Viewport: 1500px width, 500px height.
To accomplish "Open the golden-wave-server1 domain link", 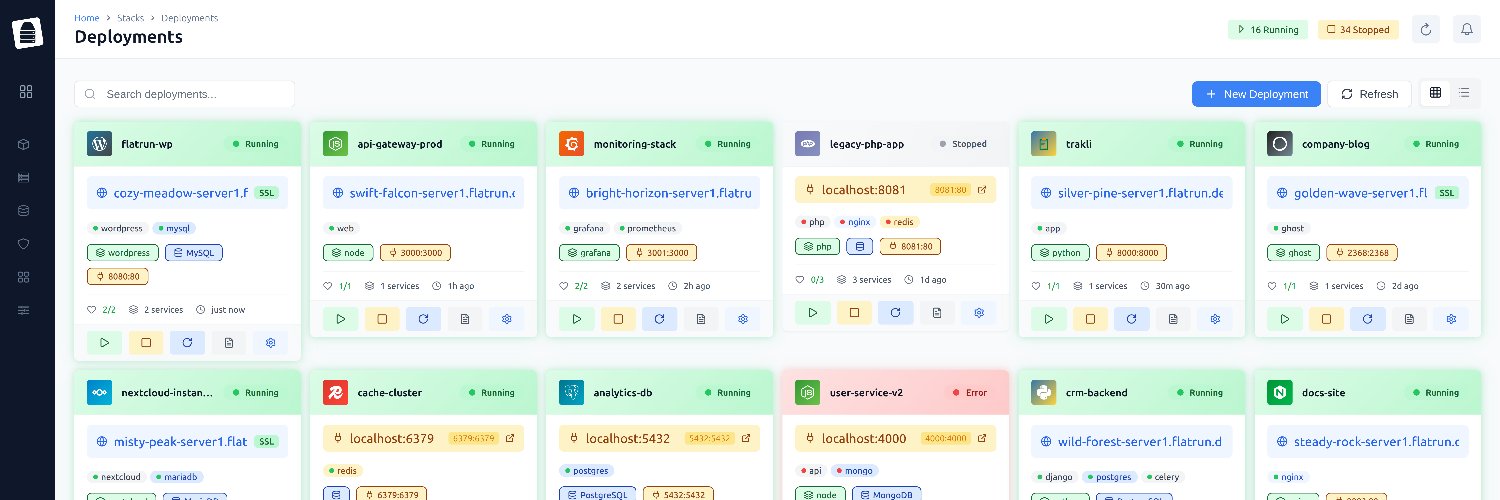I will [x=1361, y=192].
